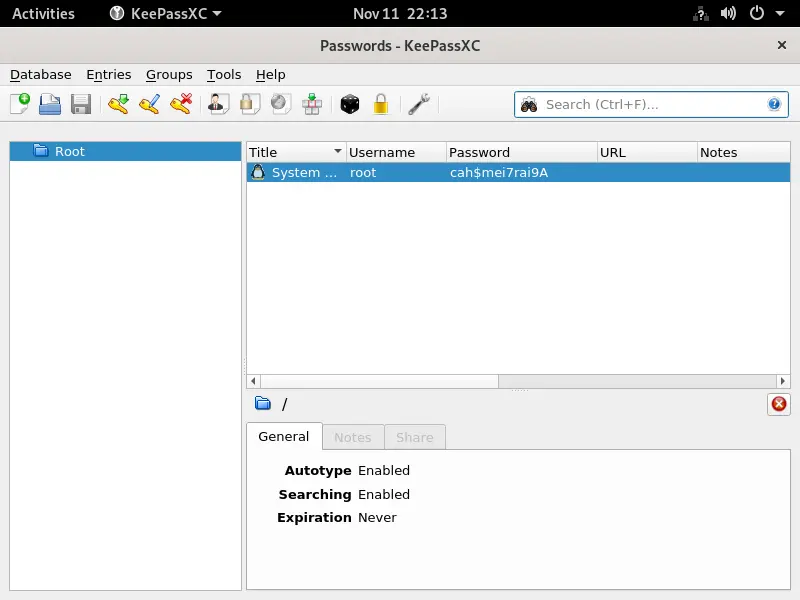
Task: Click the horizontal scrollbar right arrow
Action: coord(783,381)
